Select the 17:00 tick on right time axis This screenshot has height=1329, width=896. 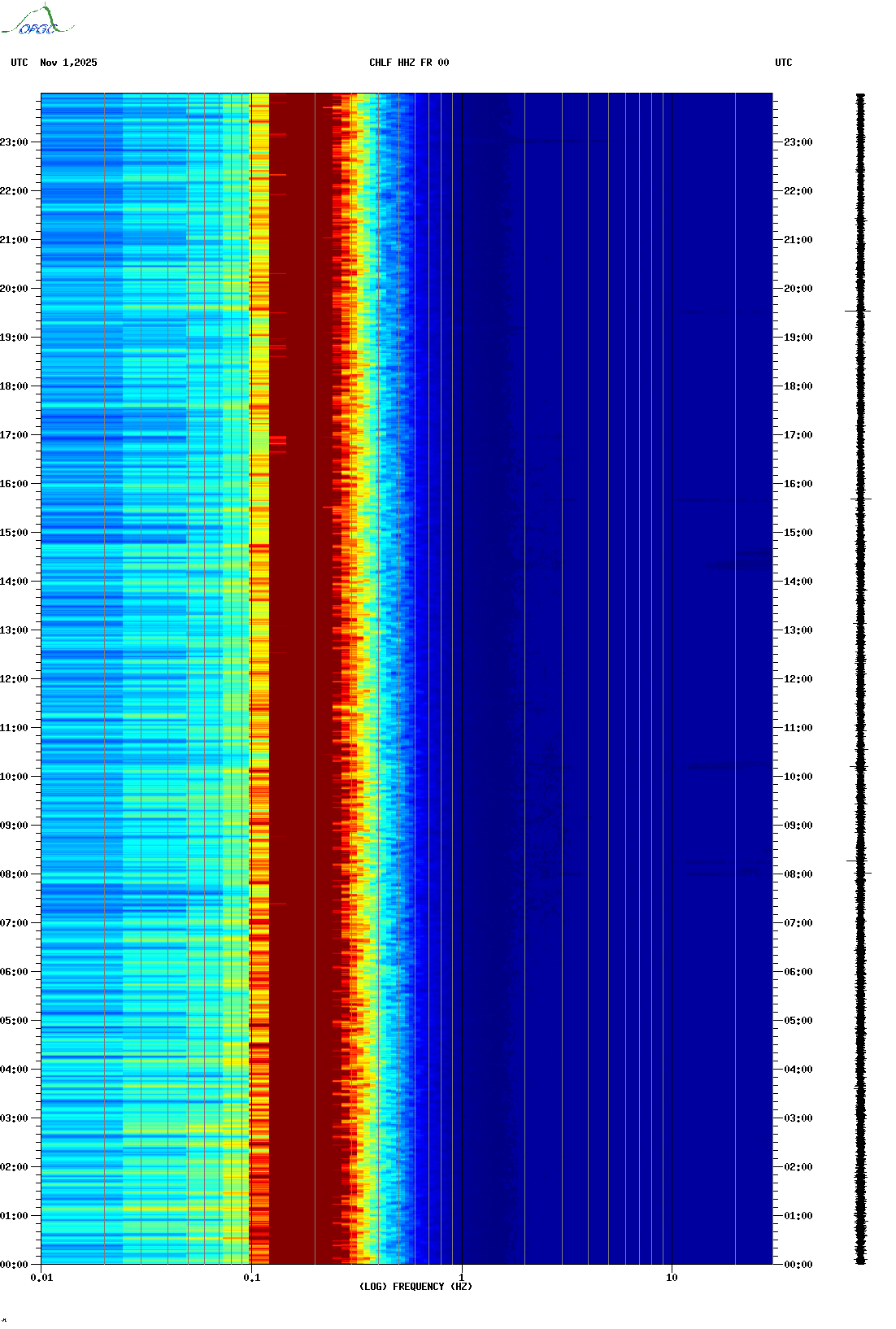click(x=776, y=434)
